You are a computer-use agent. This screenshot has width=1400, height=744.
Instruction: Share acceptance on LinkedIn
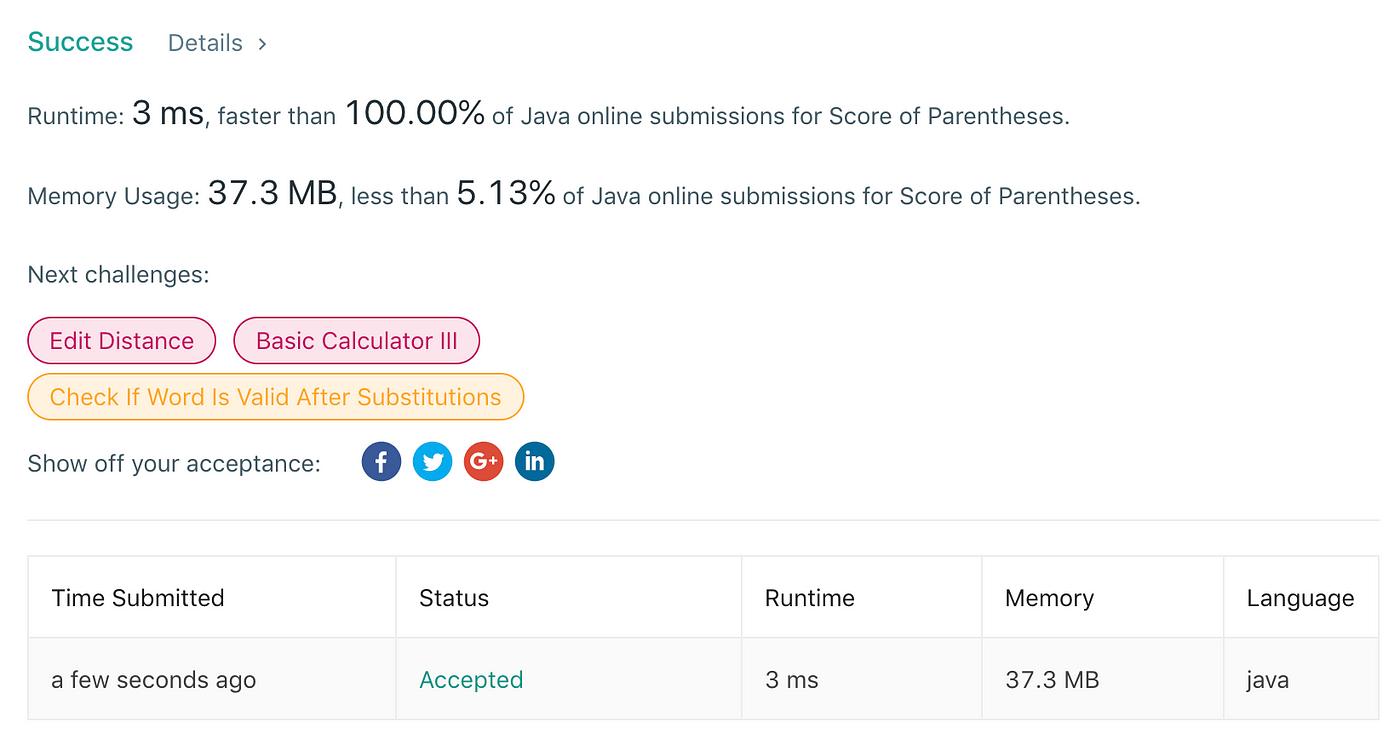click(534, 462)
